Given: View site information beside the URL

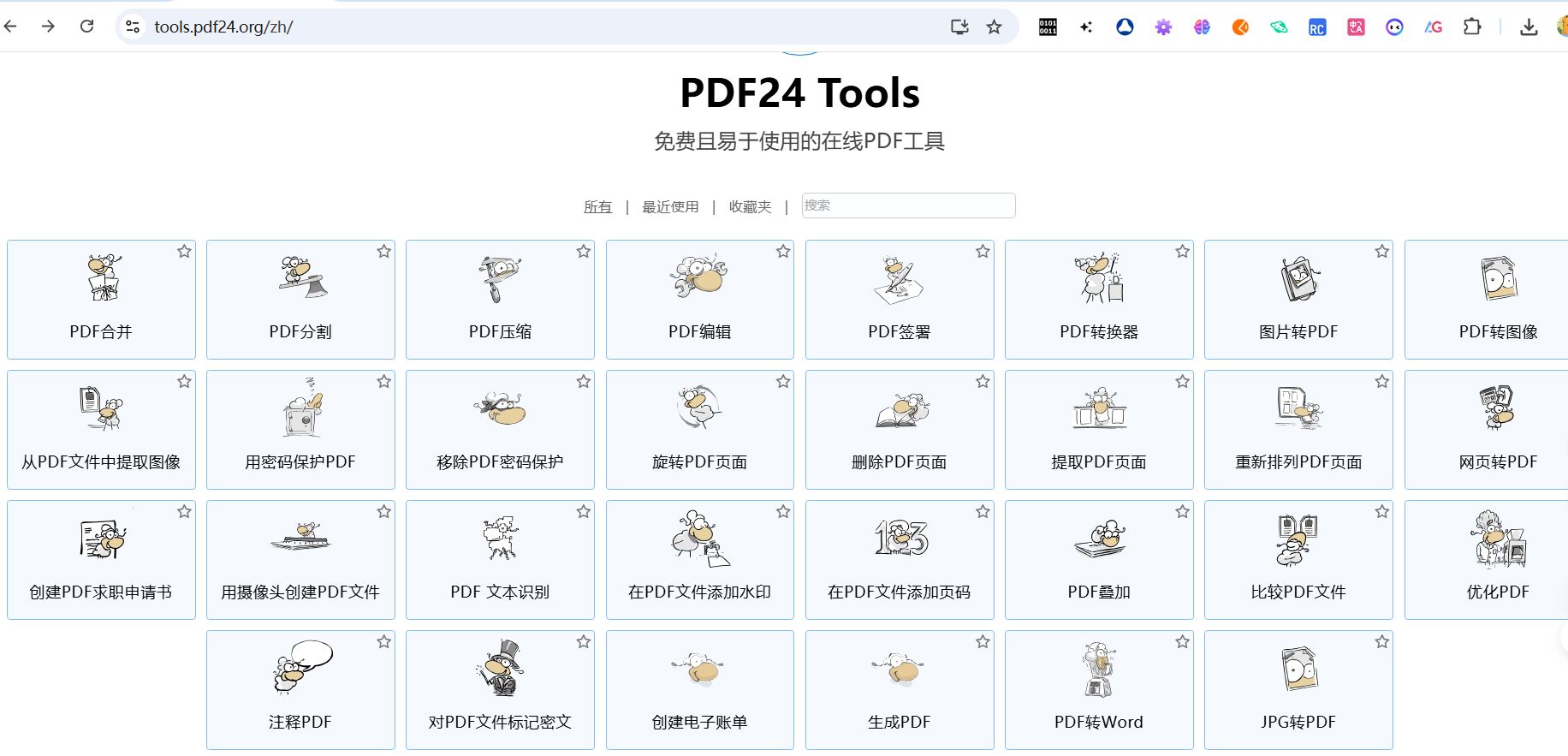Looking at the screenshot, I should click(133, 27).
